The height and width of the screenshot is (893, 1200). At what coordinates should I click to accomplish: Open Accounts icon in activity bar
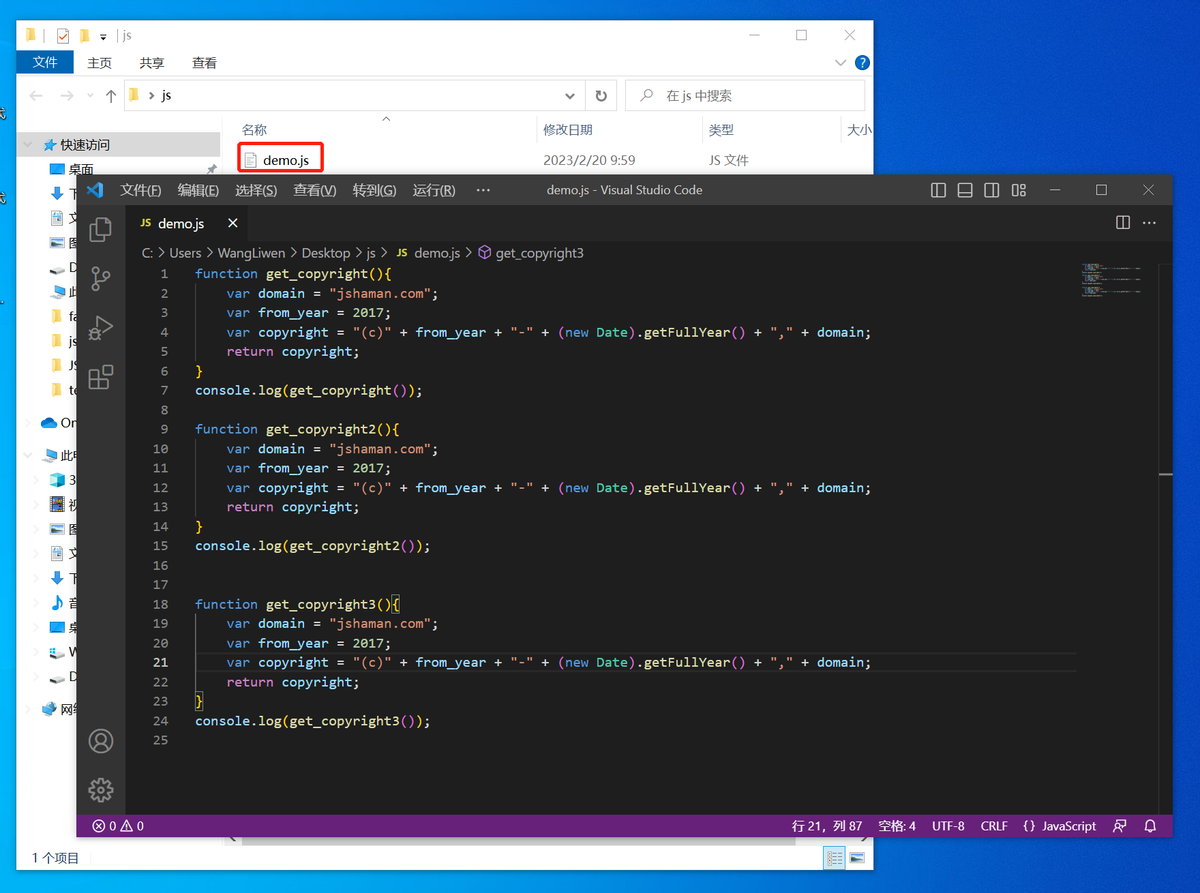pos(100,741)
